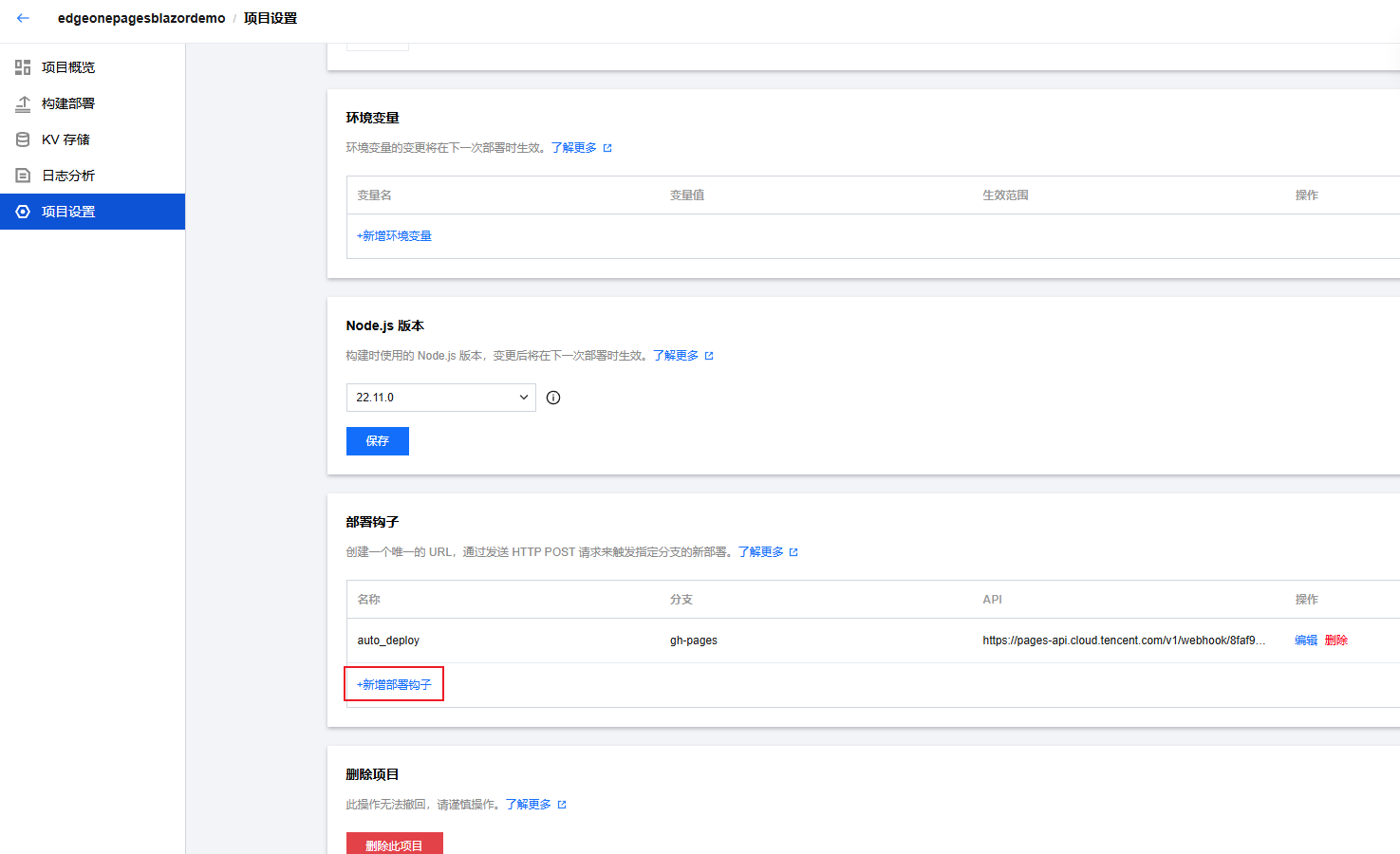The width and height of the screenshot is (1400, 854).
Task: Open 了解更多 link under 部署钩子
Action: [x=761, y=552]
